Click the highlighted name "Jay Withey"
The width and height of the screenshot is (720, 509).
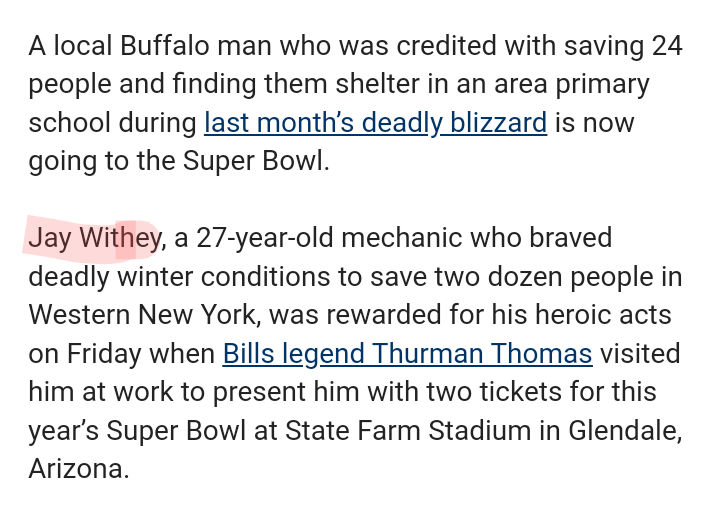(94, 238)
